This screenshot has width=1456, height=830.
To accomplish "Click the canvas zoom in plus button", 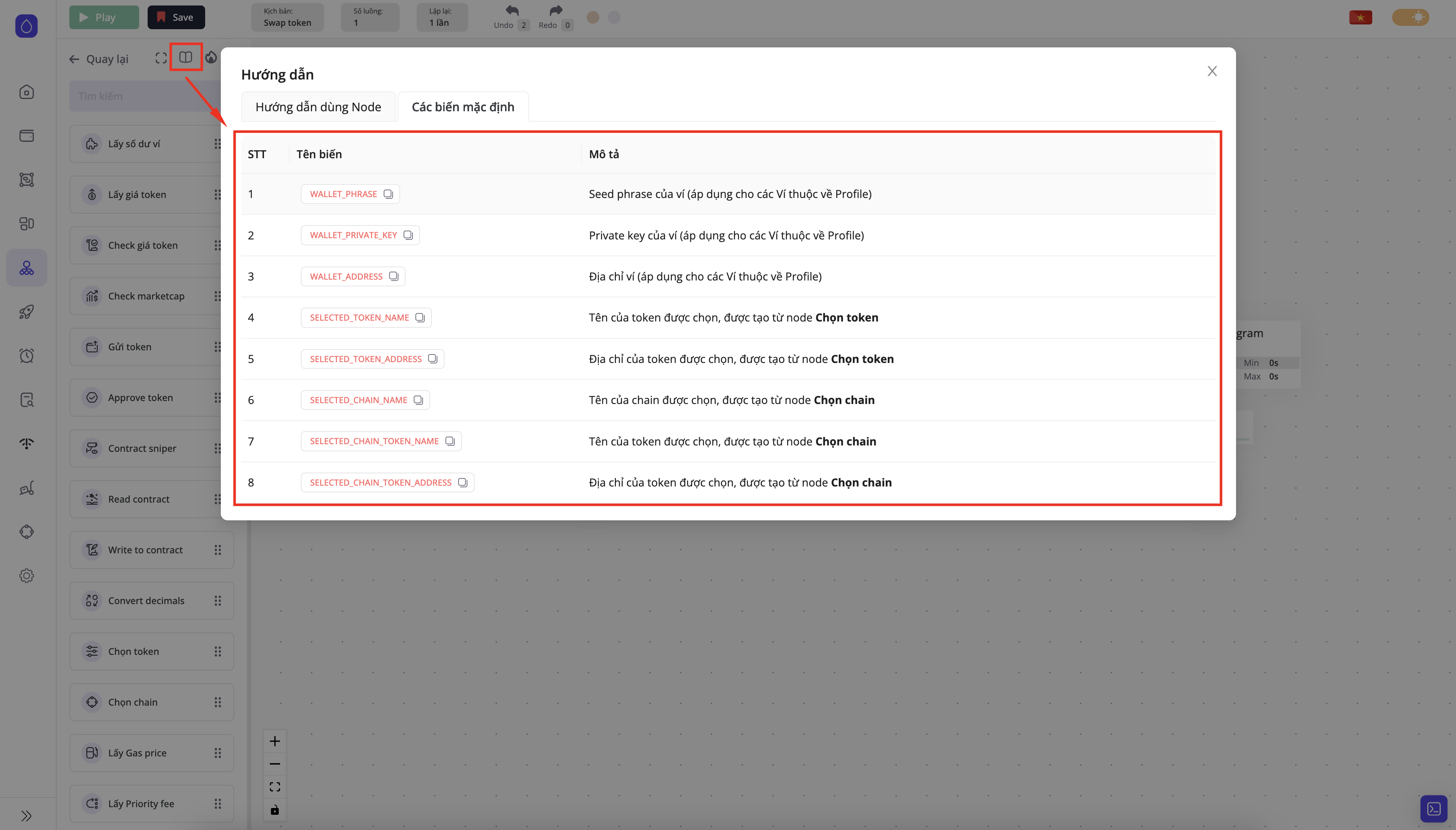I will (275, 741).
